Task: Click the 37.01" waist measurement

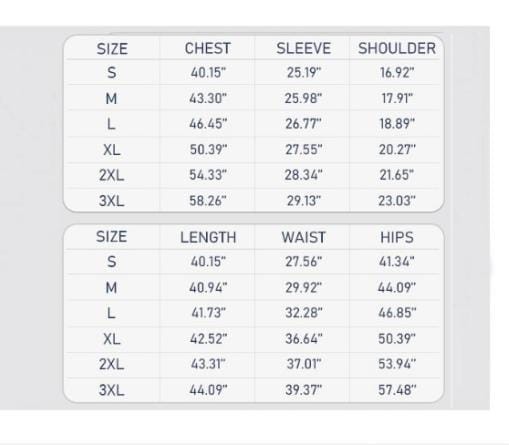Action: tap(304, 364)
